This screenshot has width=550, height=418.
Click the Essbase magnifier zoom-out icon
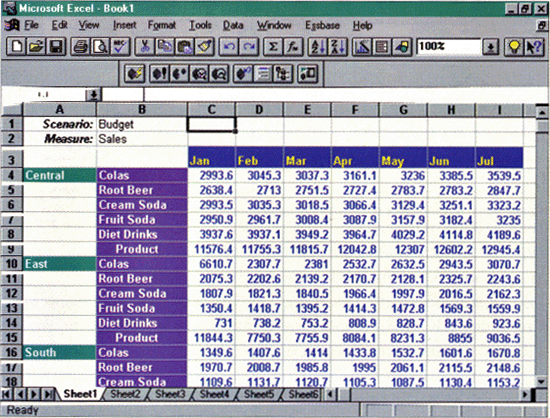219,74
